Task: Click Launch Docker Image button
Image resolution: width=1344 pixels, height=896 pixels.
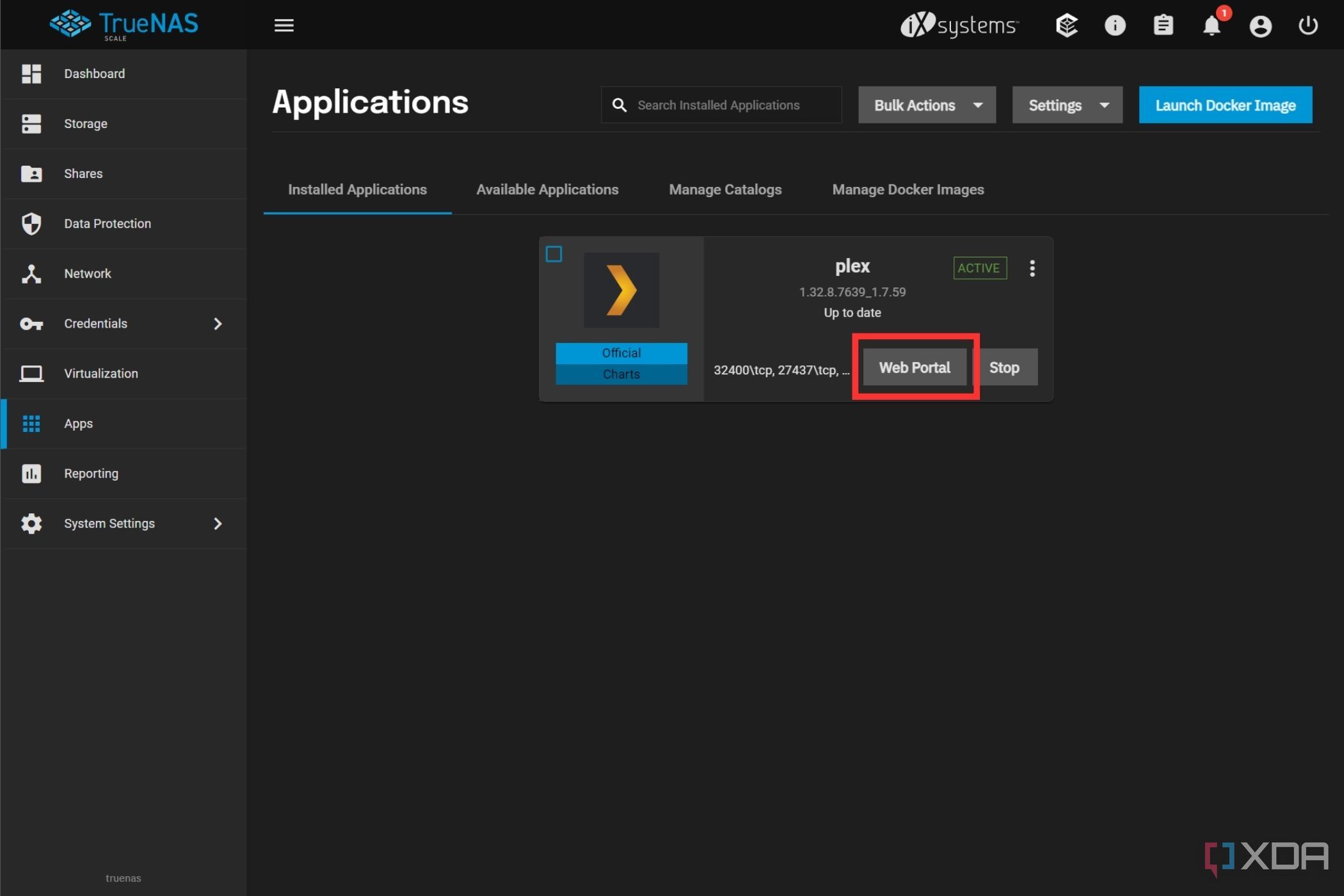Action: tap(1225, 105)
